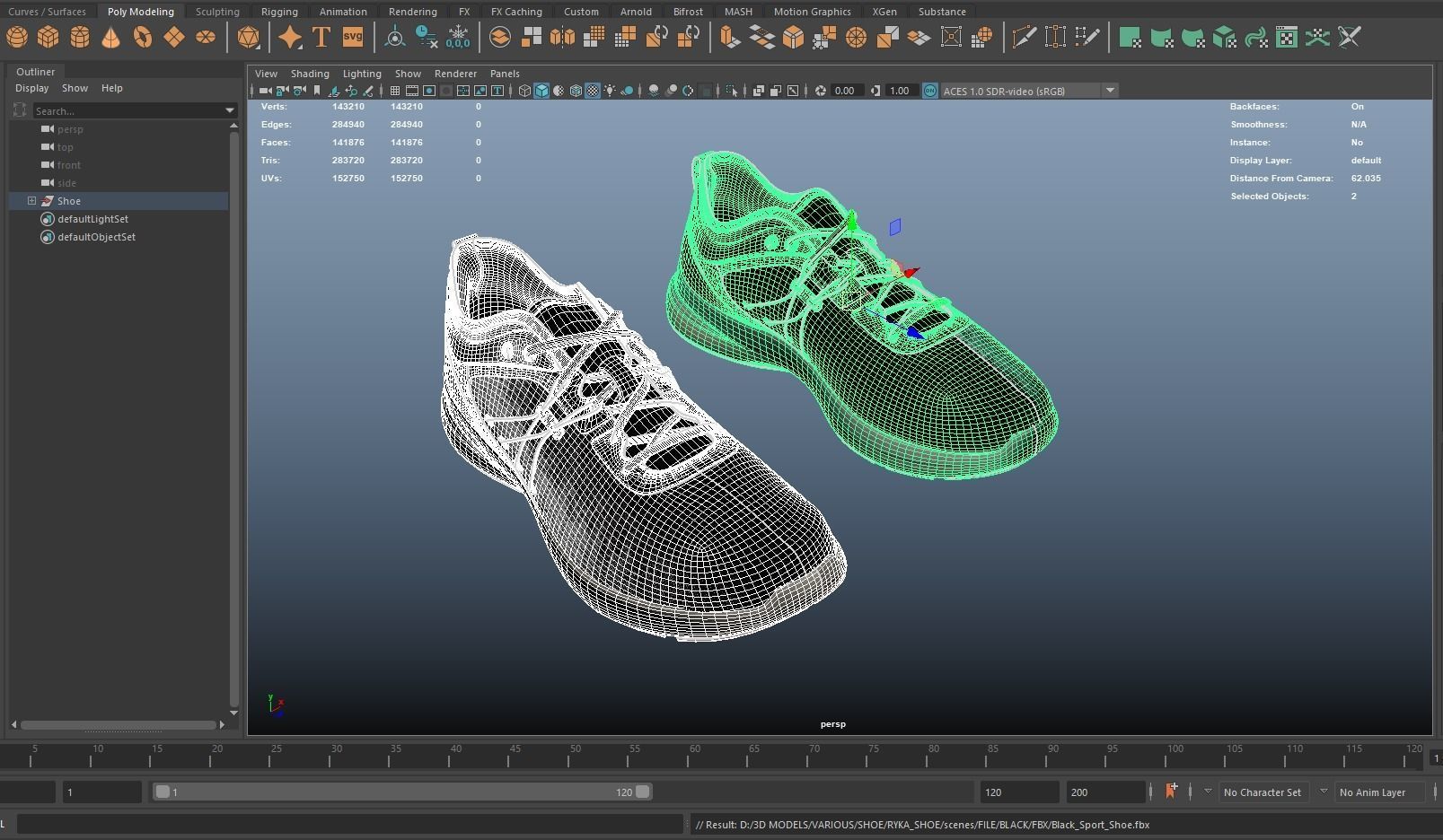
Task: Click the playback end time field 120
Action: point(1020,792)
